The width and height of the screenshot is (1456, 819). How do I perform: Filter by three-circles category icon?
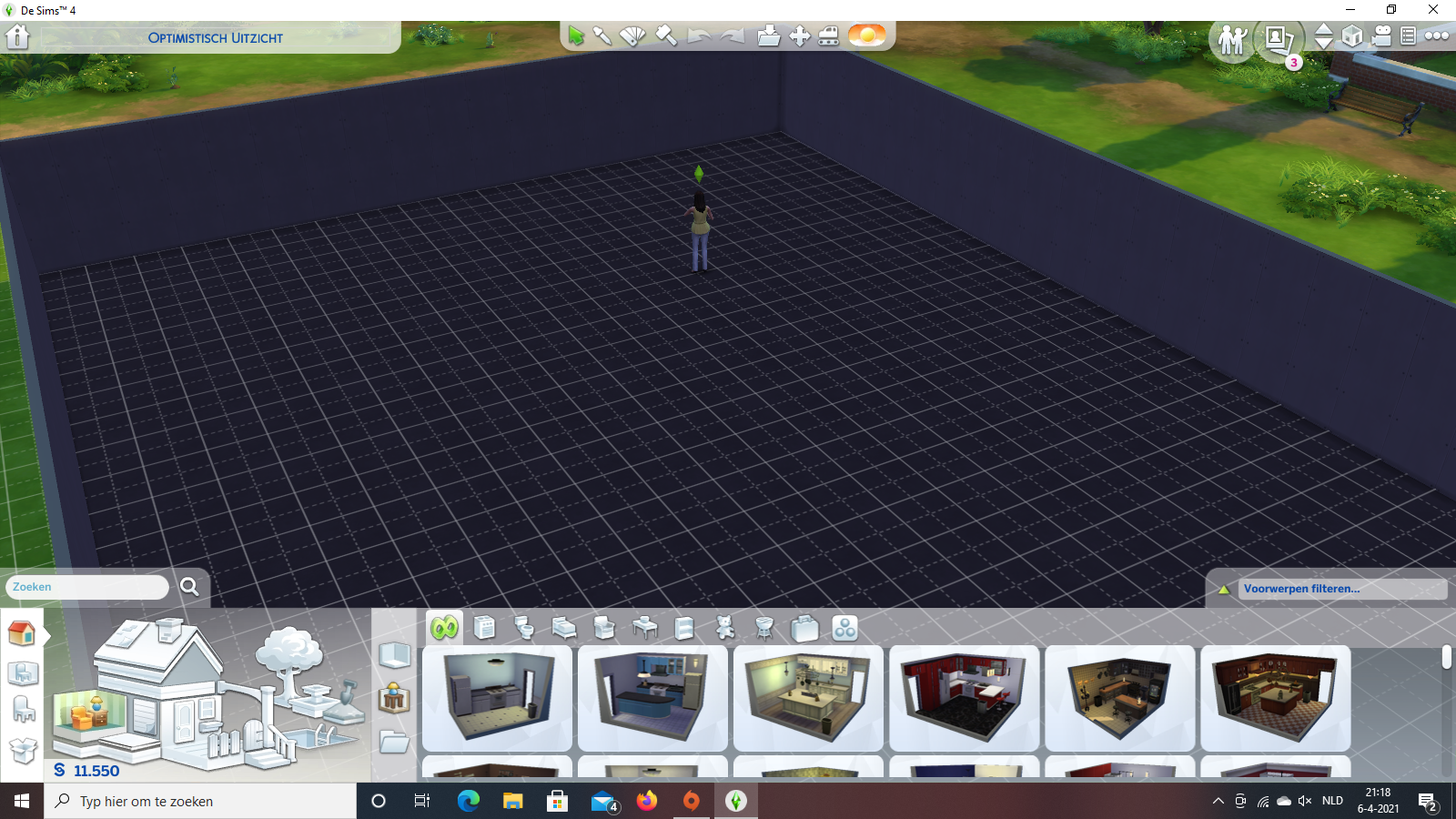tap(844, 628)
